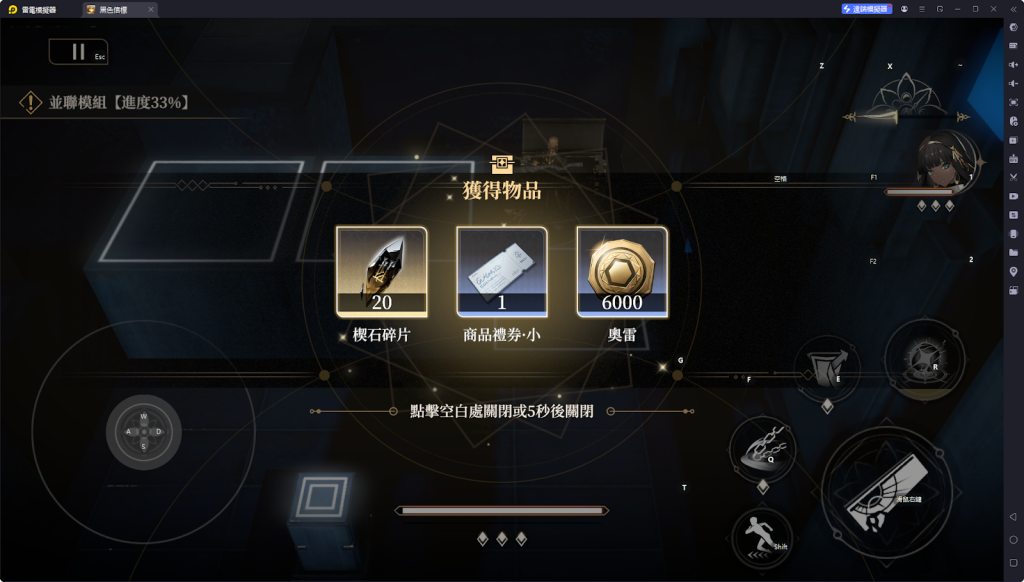Switch to the 黑色信標 app tab
The height and width of the screenshot is (582, 1024).
click(x=120, y=9)
